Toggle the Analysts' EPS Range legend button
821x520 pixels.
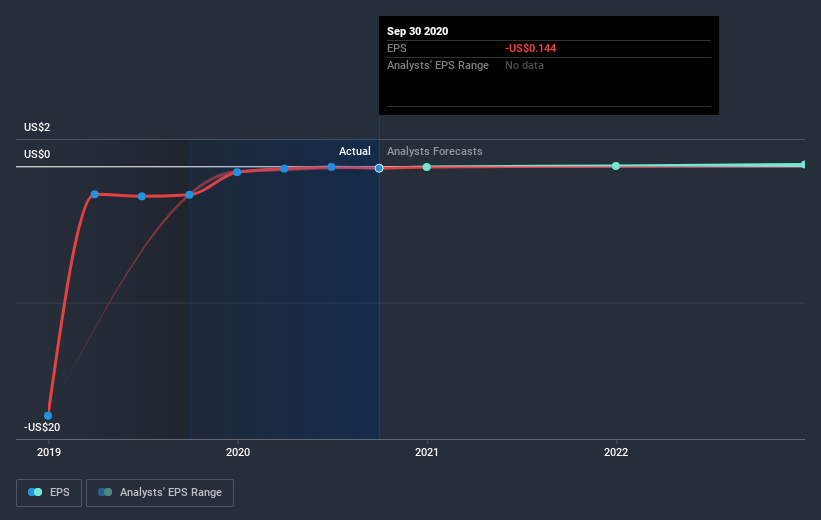click(x=160, y=493)
